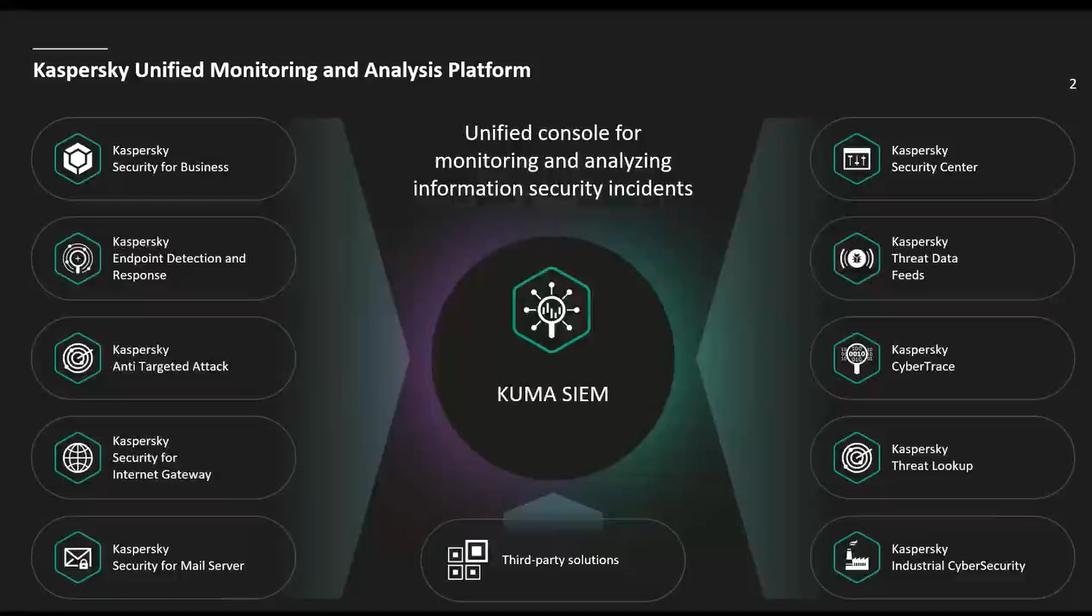
Task: Click the Internet Gateway globe icon
Action: (x=78, y=457)
